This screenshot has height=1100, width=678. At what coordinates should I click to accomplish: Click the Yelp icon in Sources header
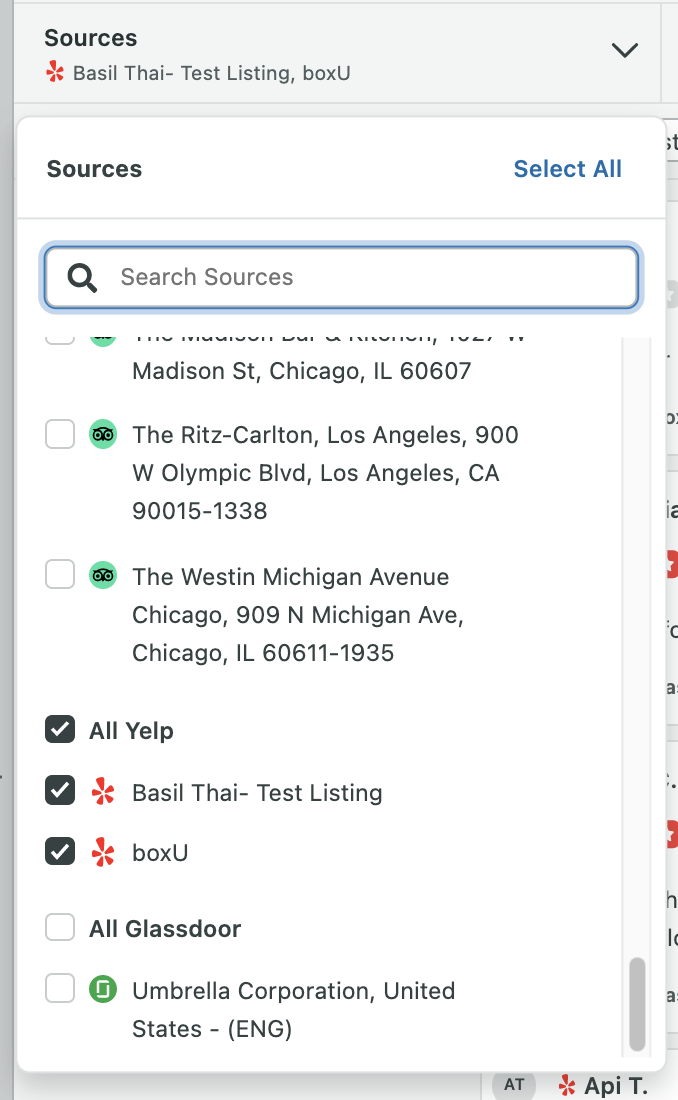[55, 73]
